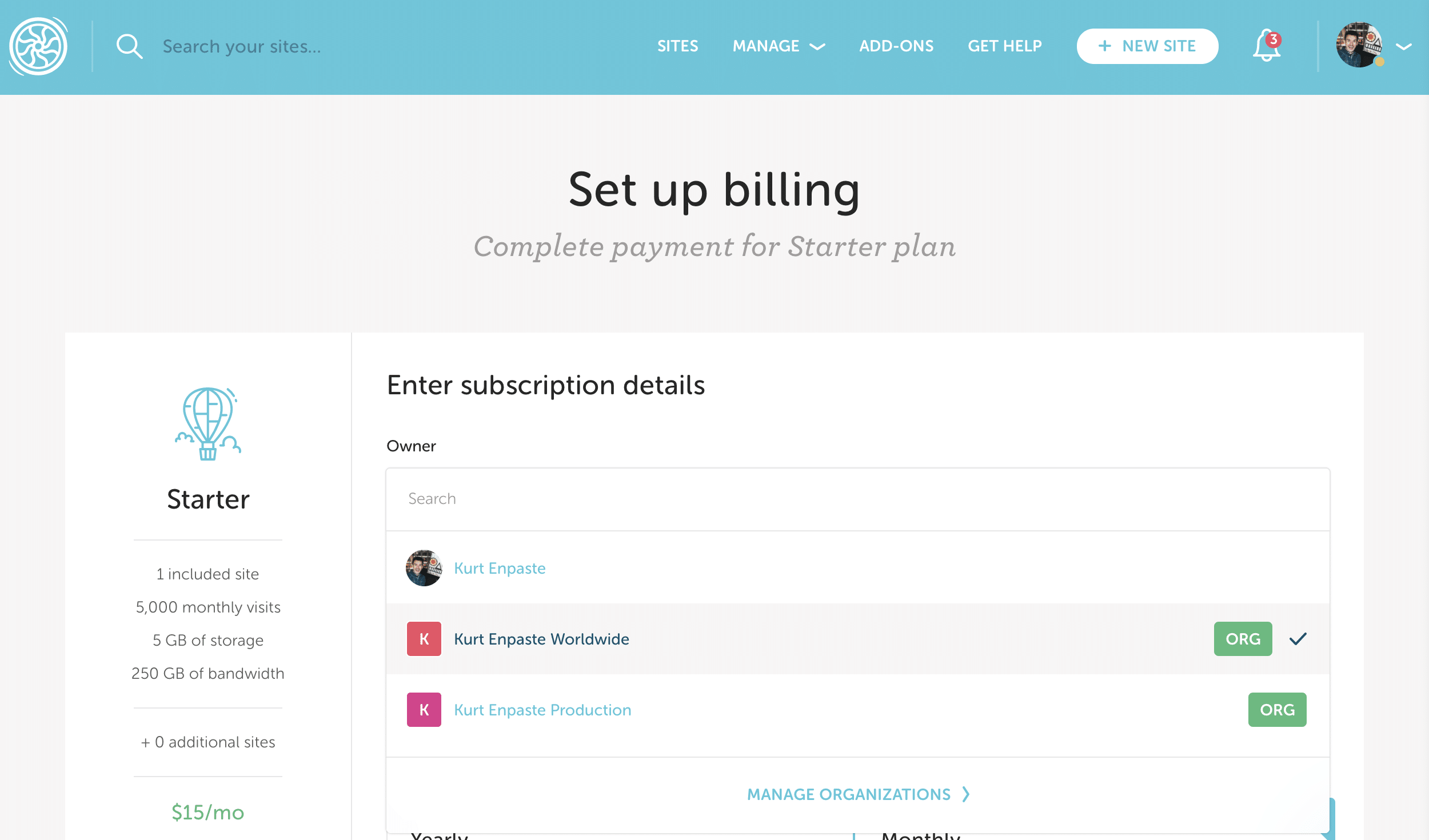1429x840 pixels.
Task: Open account menu chevron beside avatar
Action: point(1404,47)
